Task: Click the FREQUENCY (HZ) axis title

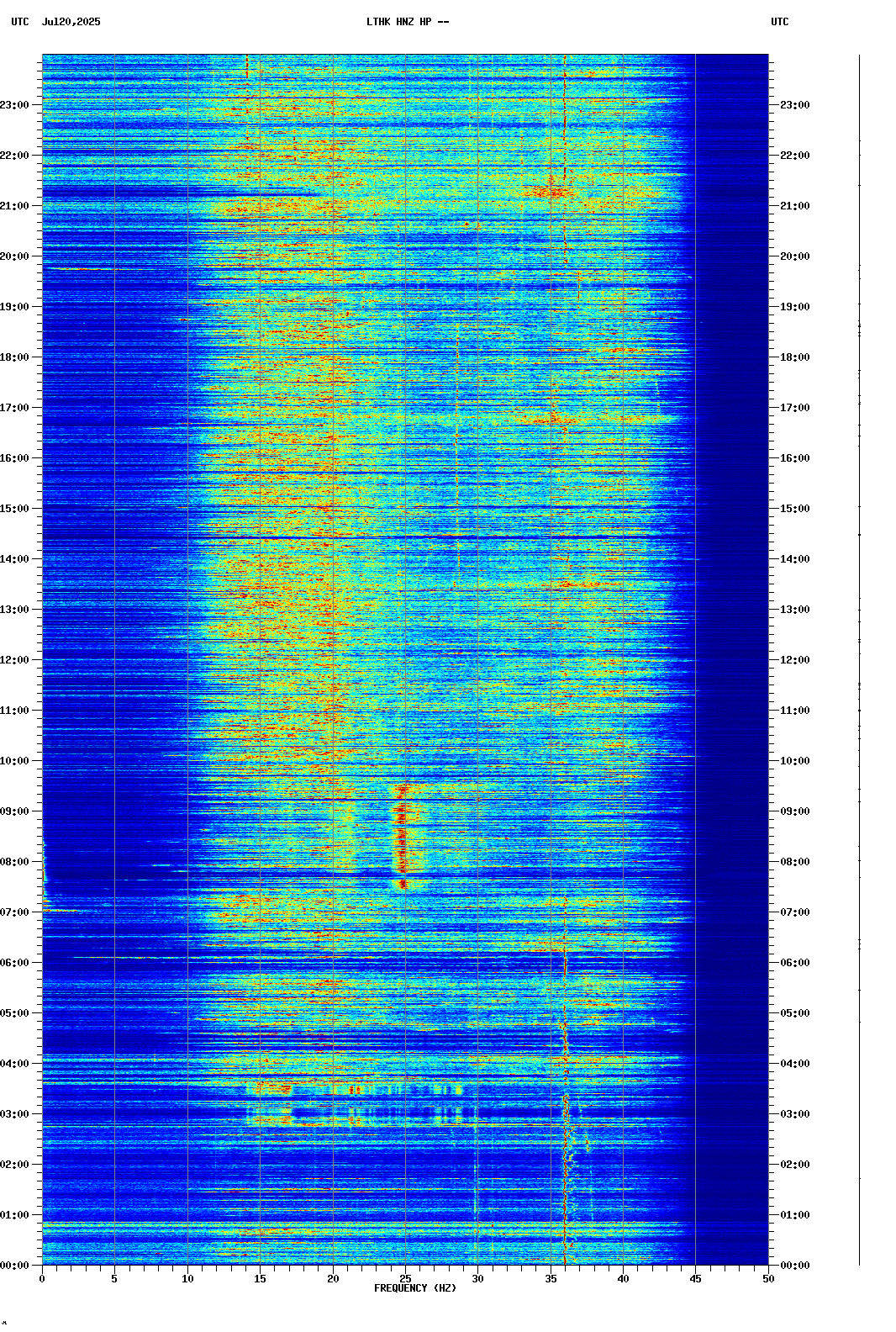Action: pos(415,1288)
